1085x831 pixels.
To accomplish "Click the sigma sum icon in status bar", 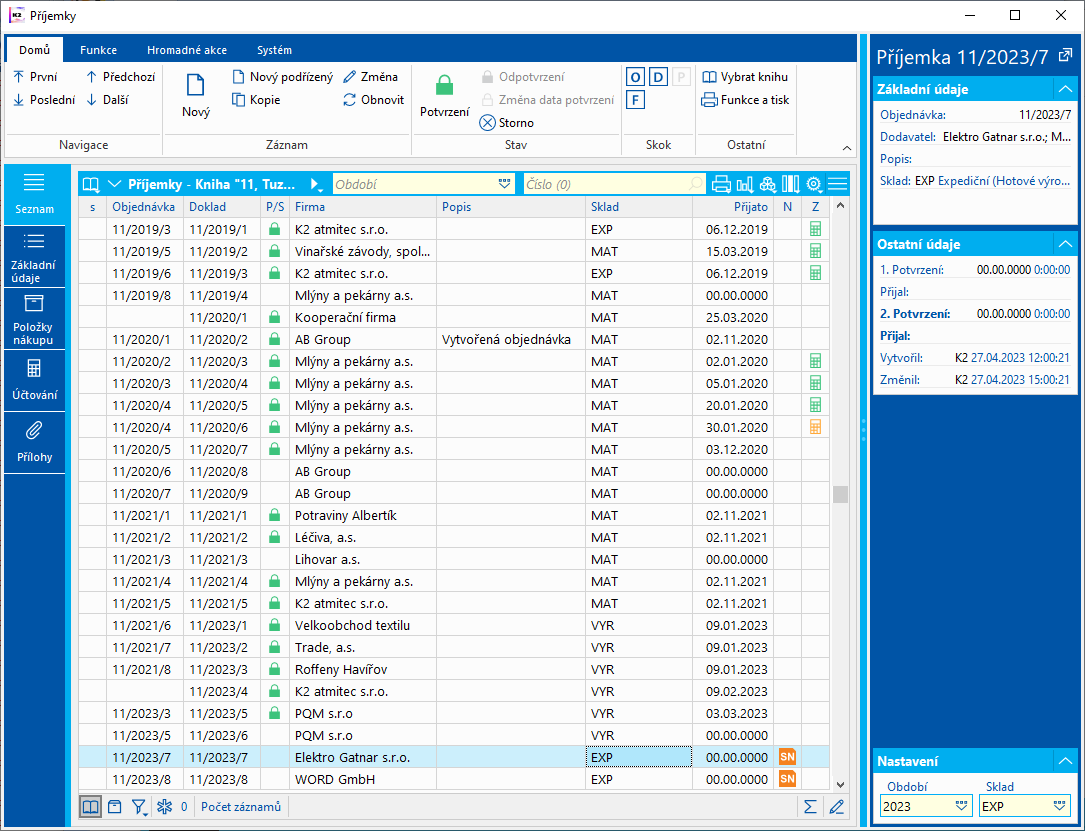I will point(810,807).
